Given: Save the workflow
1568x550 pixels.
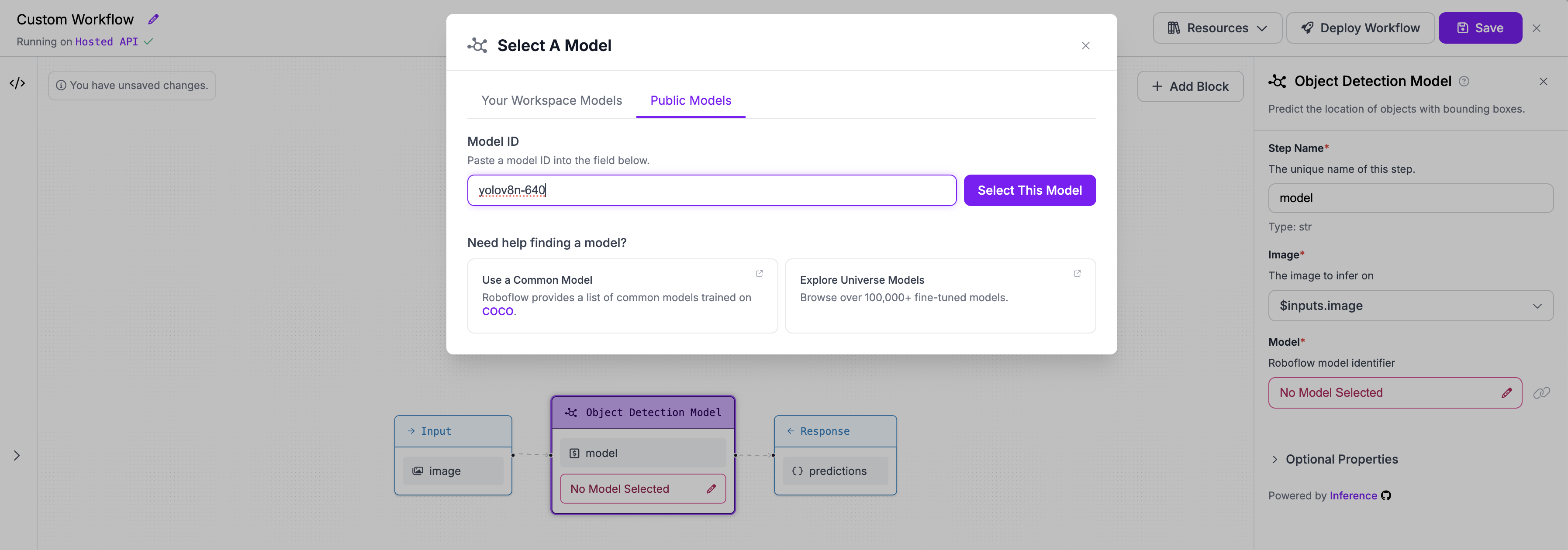Looking at the screenshot, I should pyautogui.click(x=1480, y=28).
